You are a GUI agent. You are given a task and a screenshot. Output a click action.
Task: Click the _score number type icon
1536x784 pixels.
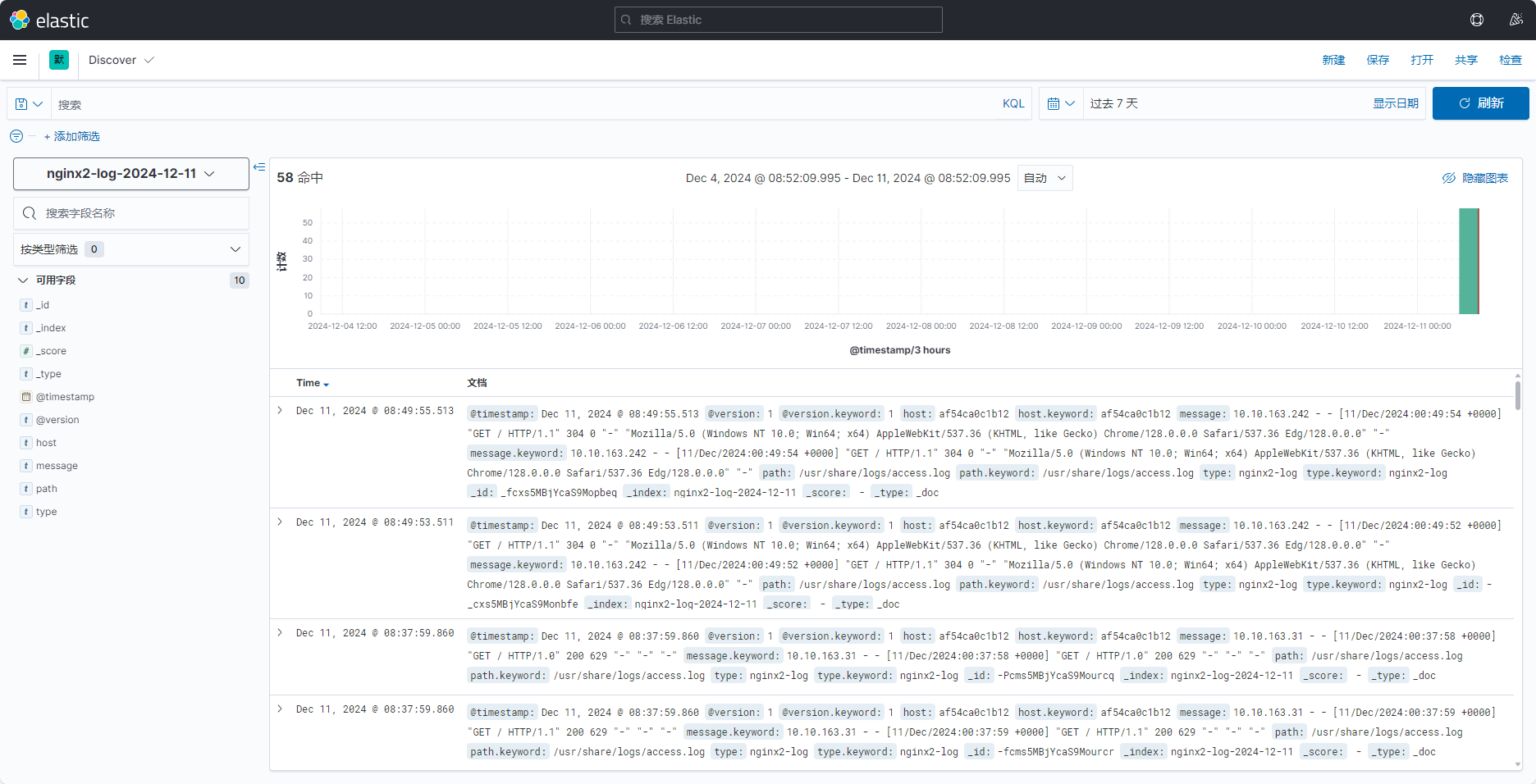(26, 351)
